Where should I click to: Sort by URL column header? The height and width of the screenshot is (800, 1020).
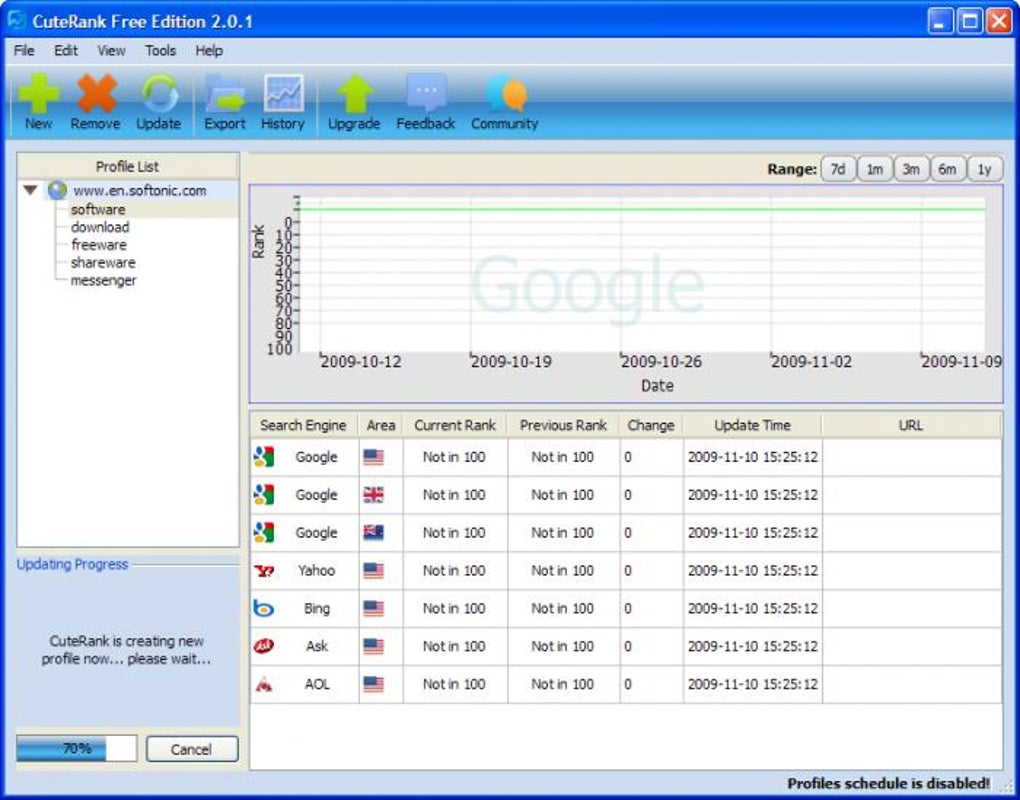pyautogui.click(x=911, y=425)
